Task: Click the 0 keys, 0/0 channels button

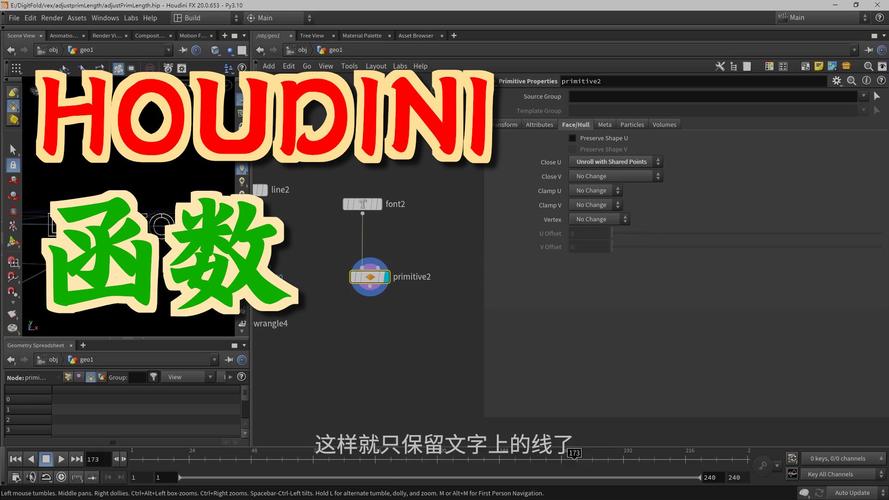Action: pyautogui.click(x=843, y=459)
